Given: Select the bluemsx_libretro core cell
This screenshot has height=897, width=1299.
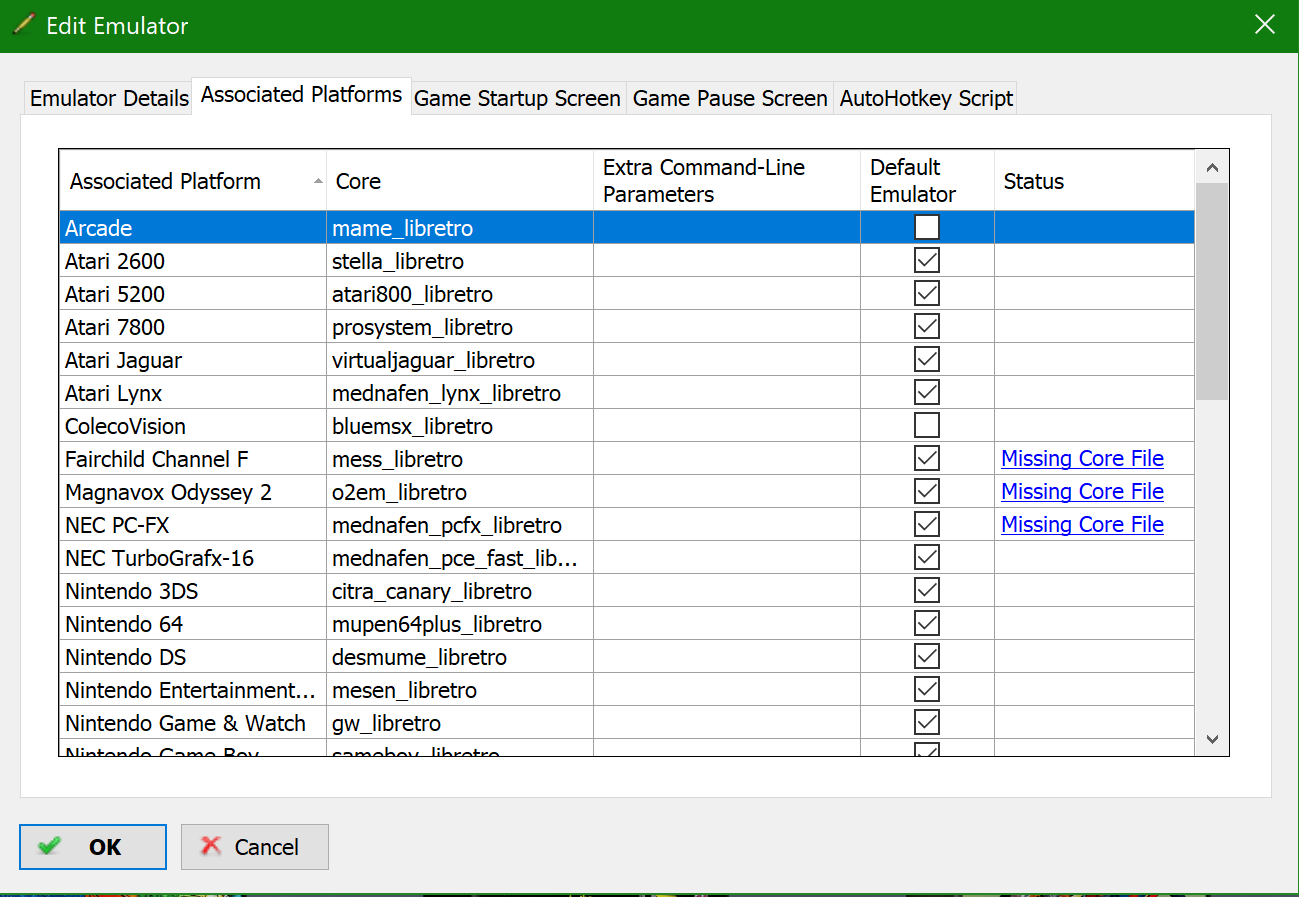Looking at the screenshot, I should click(x=460, y=426).
